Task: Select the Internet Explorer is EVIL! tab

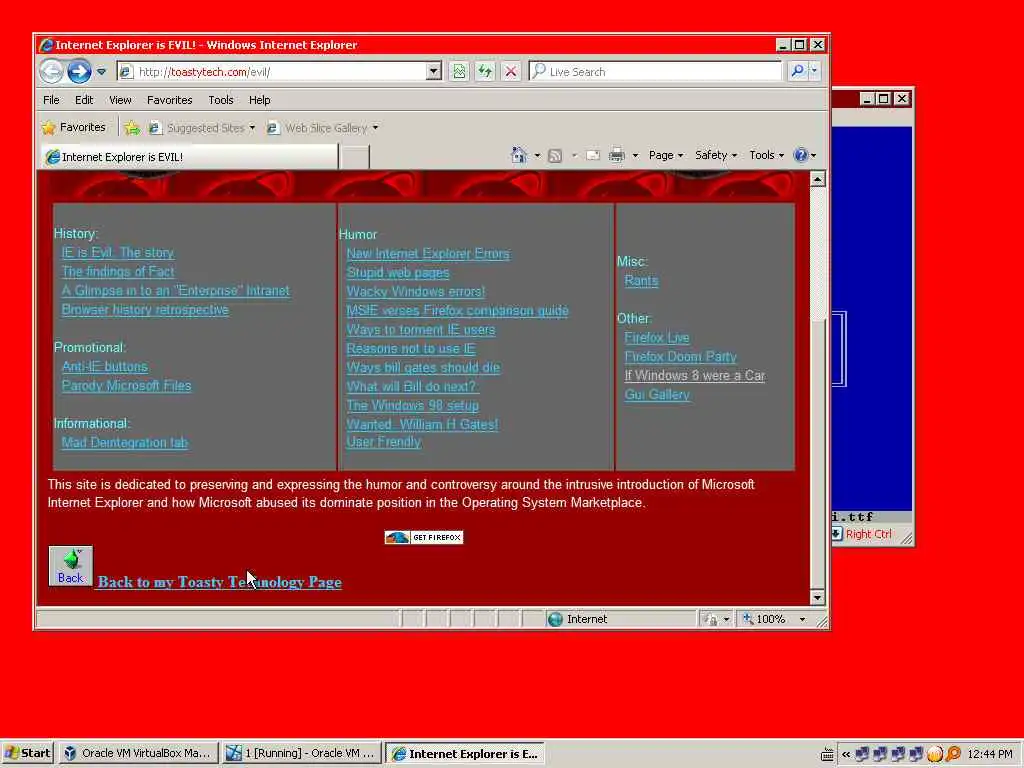Action: tap(189, 157)
